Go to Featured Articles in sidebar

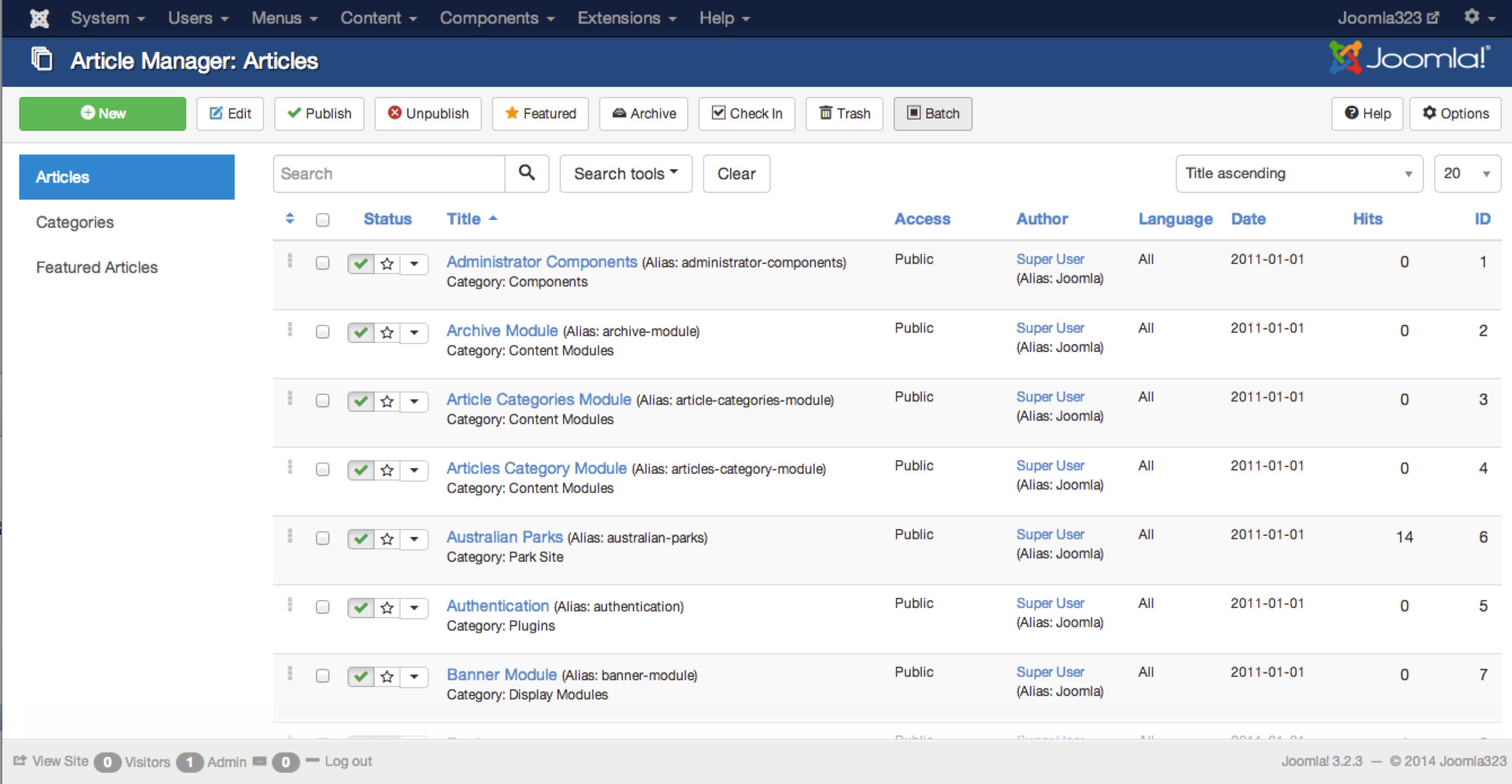[97, 267]
